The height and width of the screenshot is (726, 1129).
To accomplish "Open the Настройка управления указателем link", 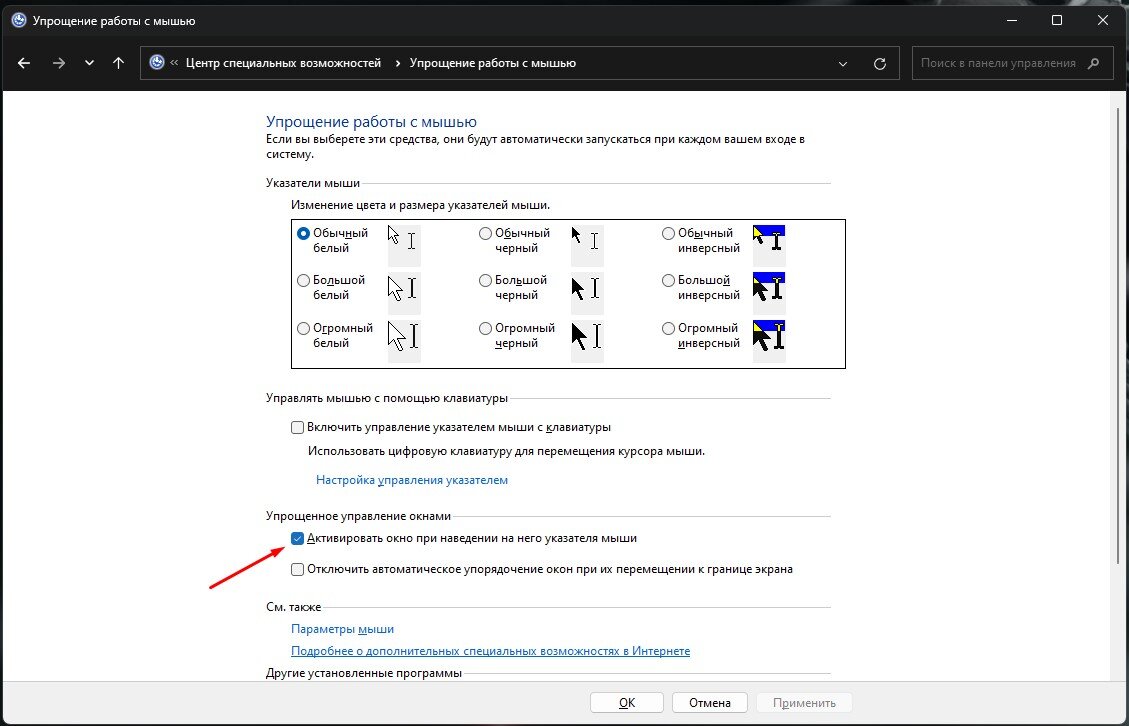I will click(412, 480).
